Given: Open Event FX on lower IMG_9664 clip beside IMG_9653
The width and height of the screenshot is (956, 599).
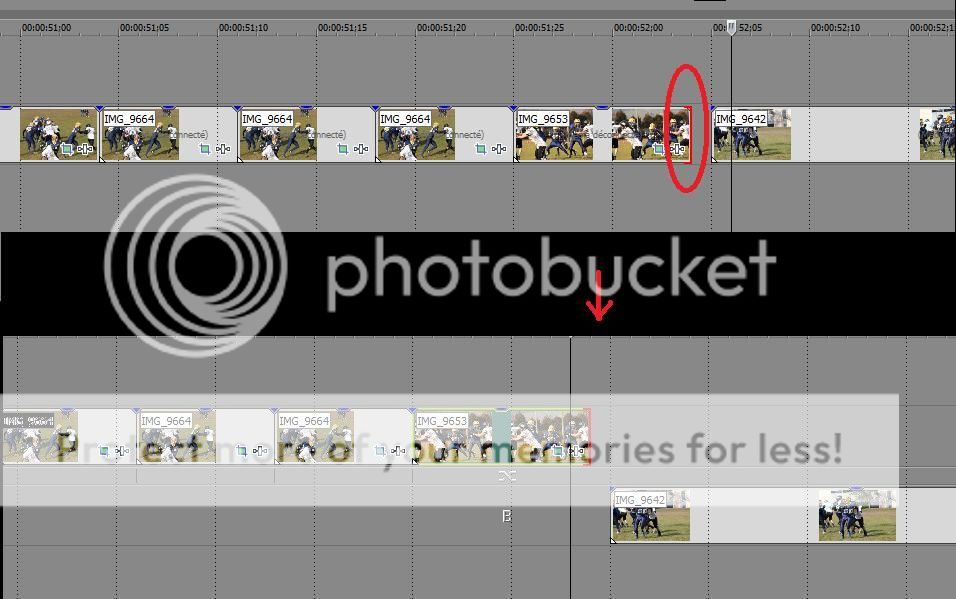Looking at the screenshot, I should [398, 451].
